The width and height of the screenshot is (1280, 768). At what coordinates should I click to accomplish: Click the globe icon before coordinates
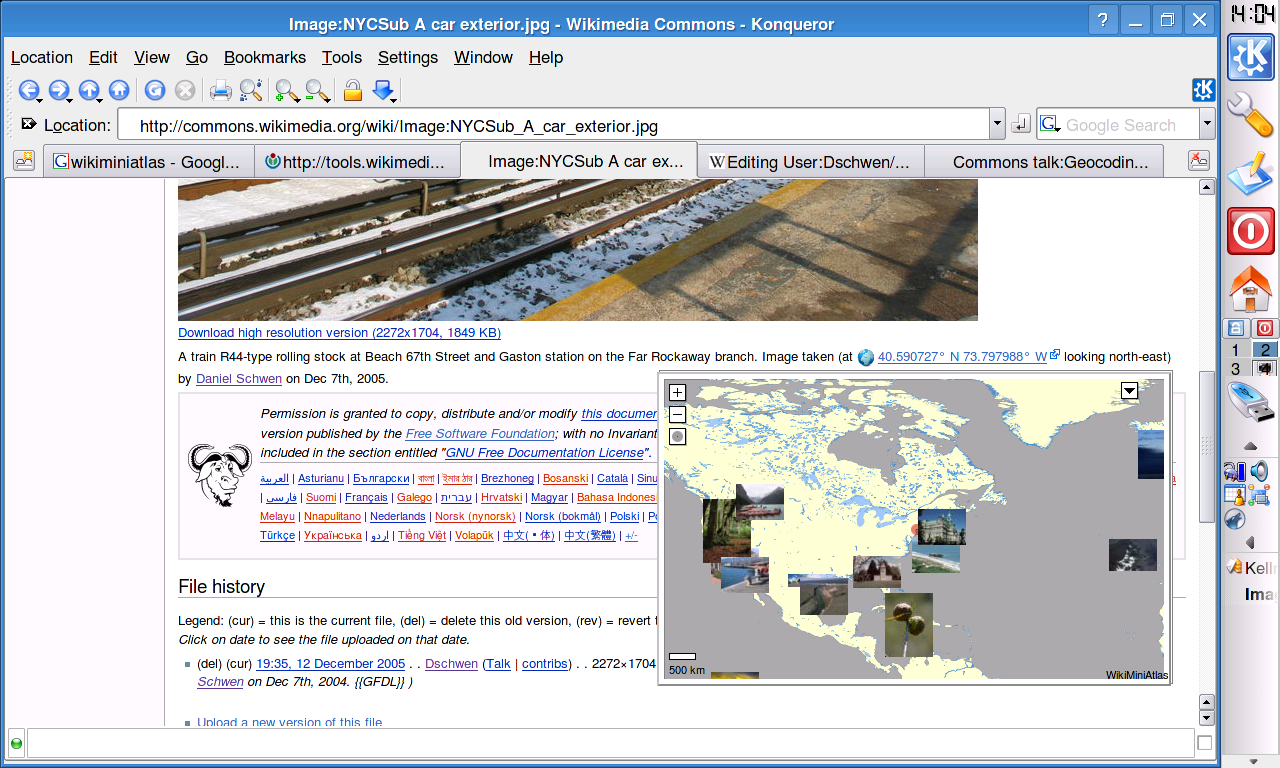pos(866,357)
